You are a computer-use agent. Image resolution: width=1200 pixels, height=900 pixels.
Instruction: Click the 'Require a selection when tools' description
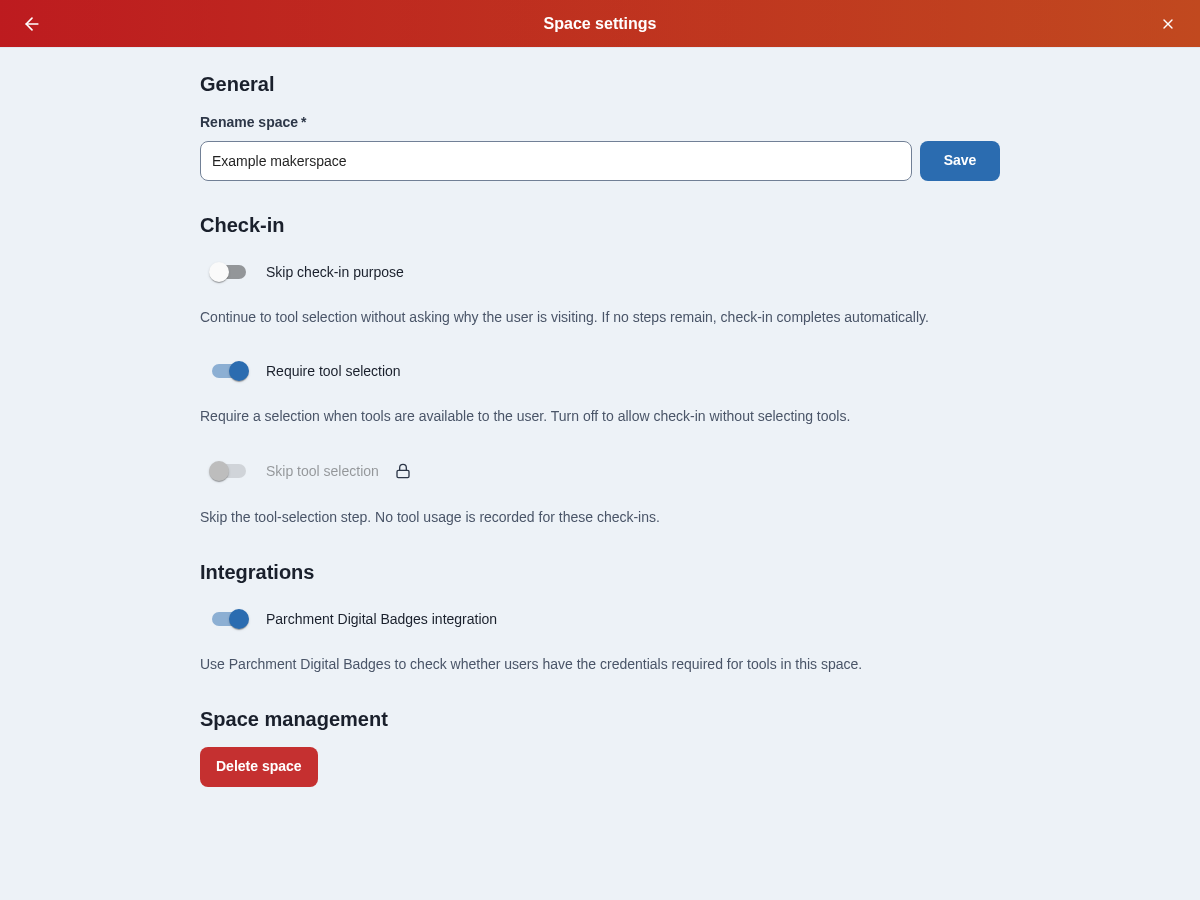(525, 416)
